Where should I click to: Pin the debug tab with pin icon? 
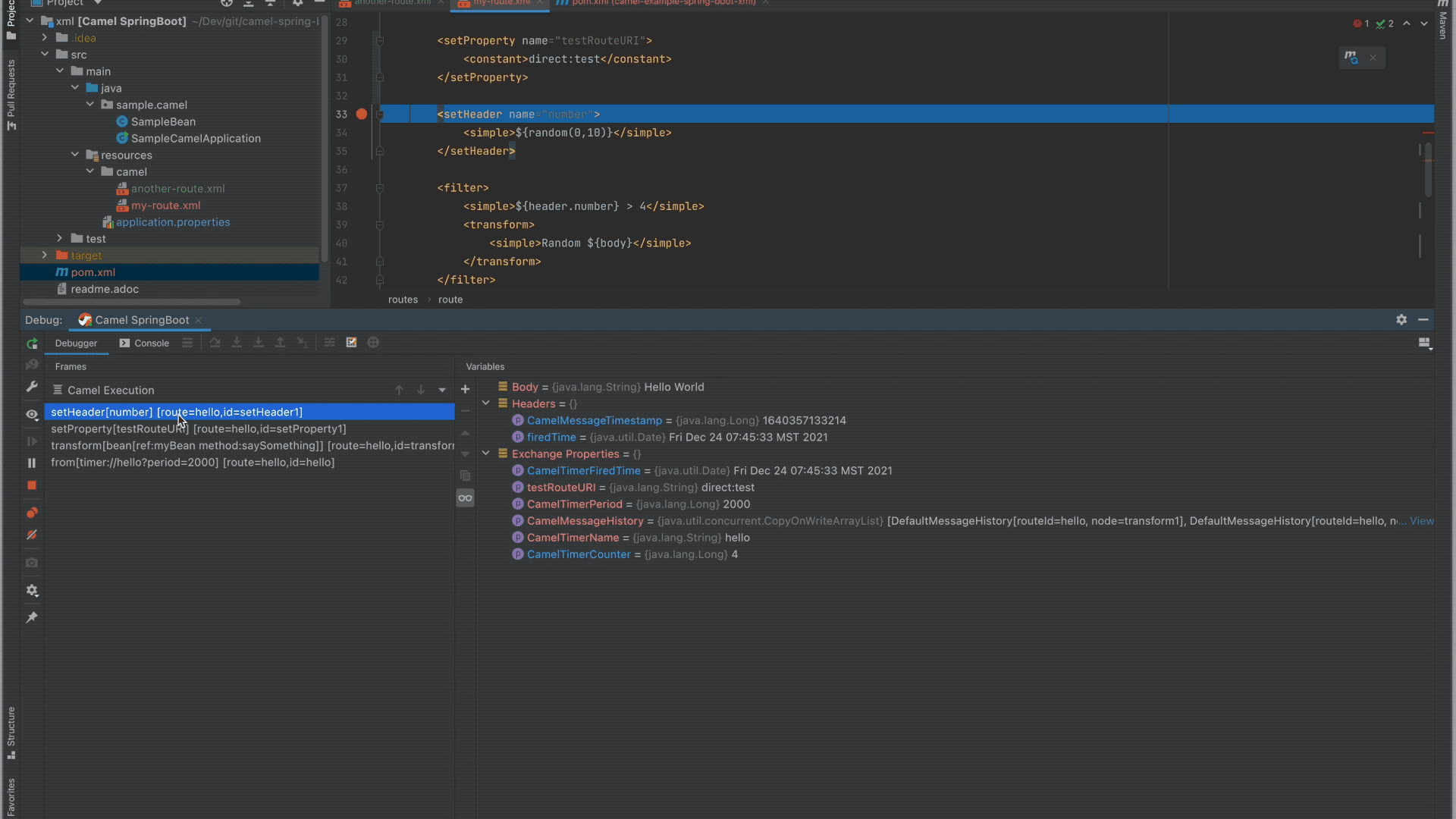[32, 618]
